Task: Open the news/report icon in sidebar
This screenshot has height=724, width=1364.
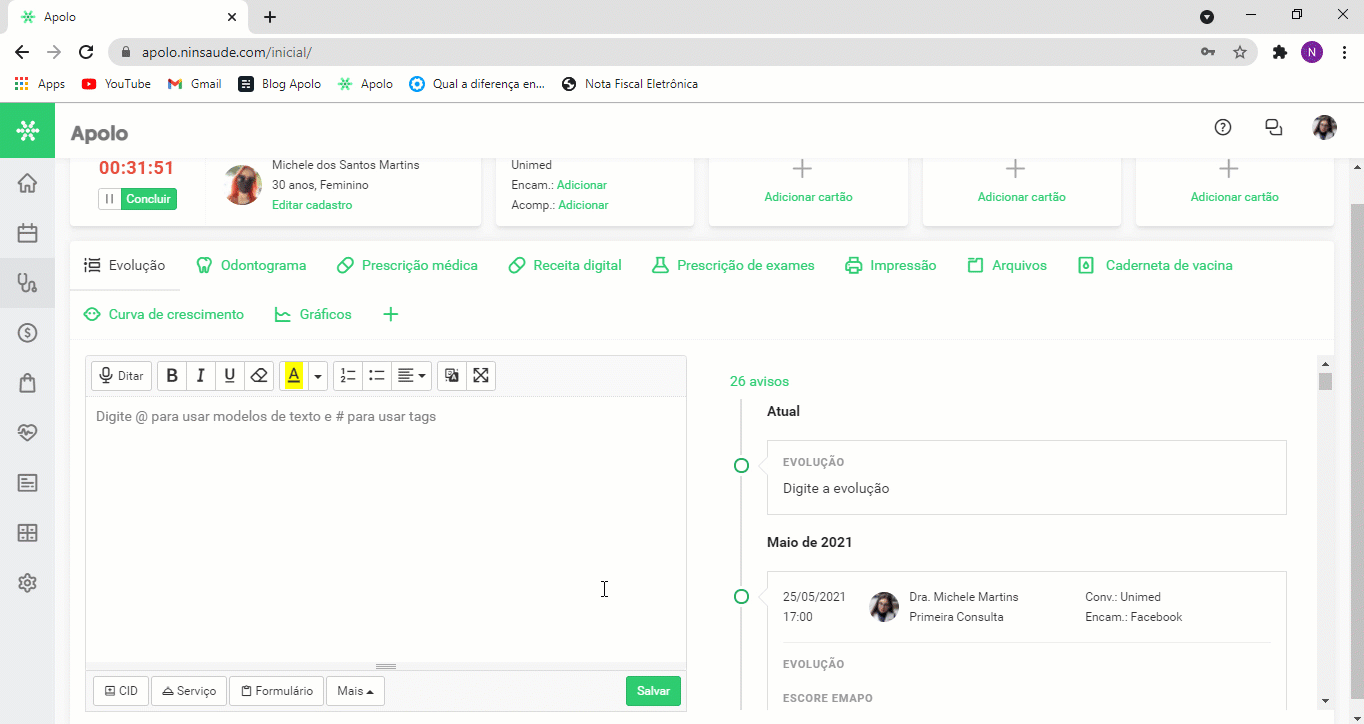Action: click(x=27, y=483)
